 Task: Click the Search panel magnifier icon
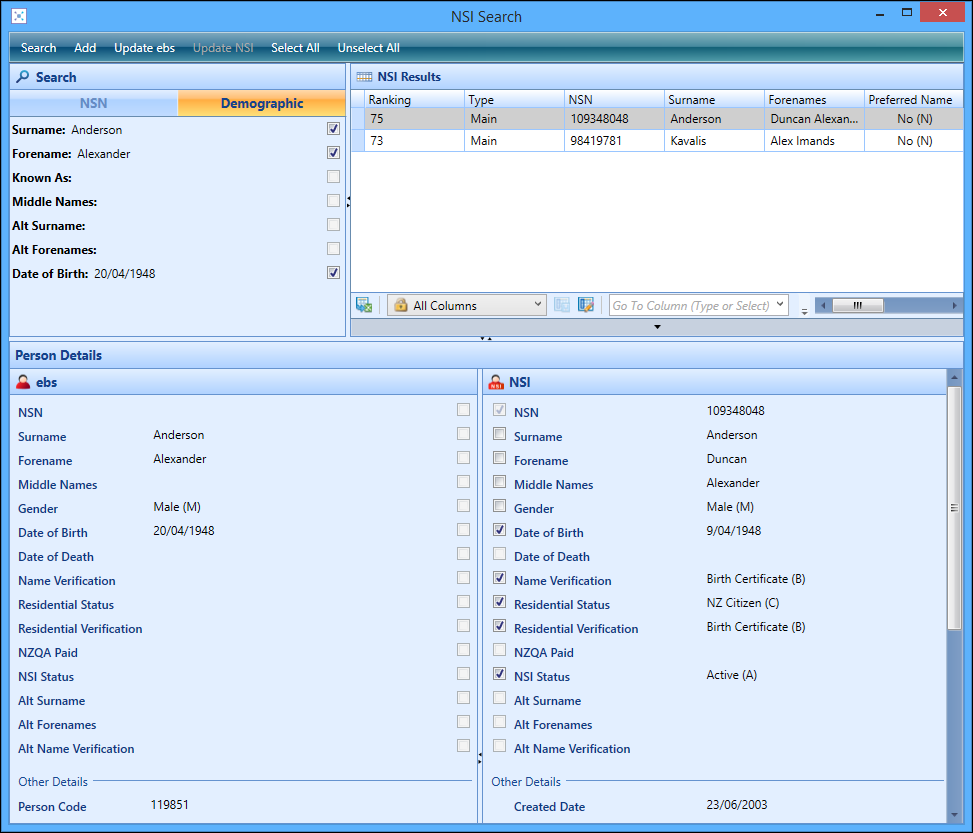point(22,77)
